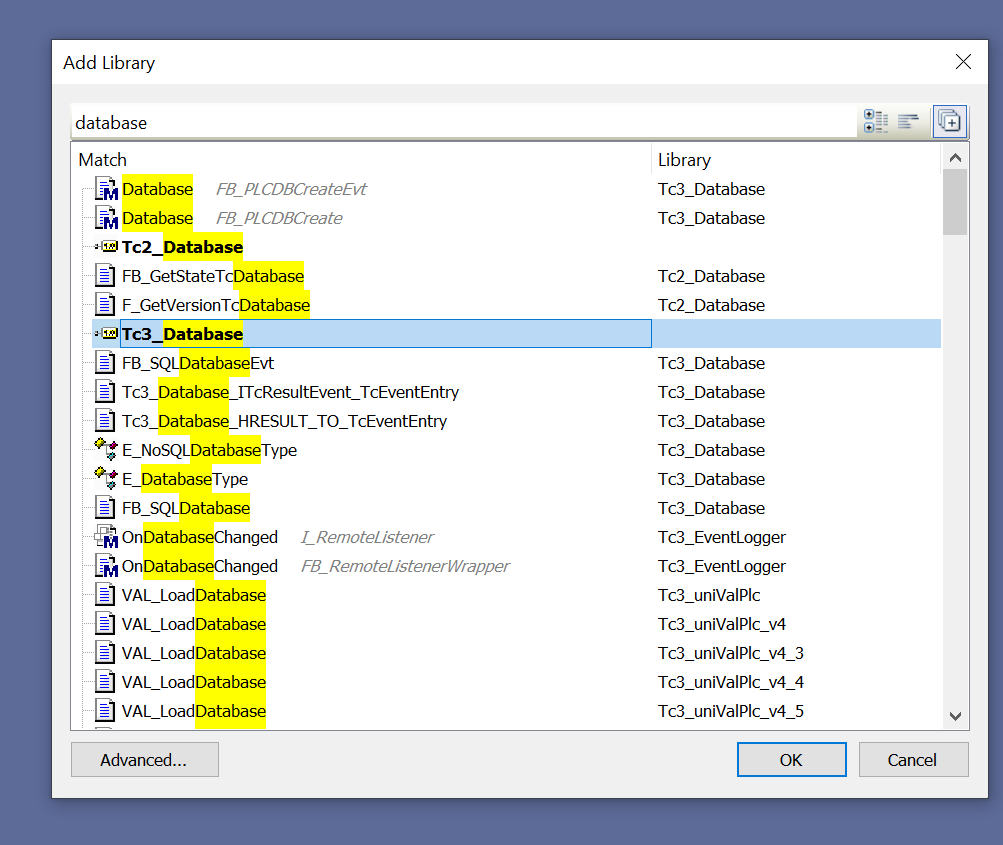Click document icon of FB_SQLDatabase
1003x845 pixels.
106,507
